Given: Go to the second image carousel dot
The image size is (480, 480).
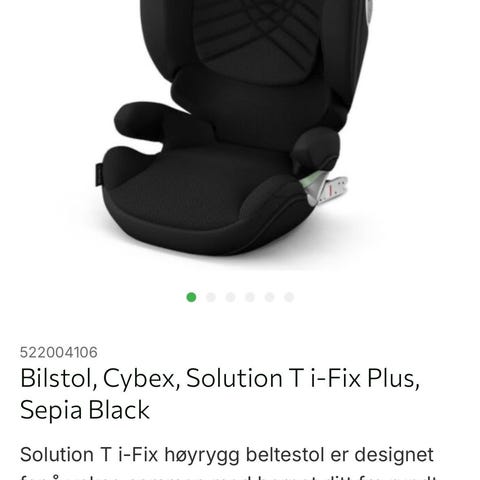Looking at the screenshot, I should coord(211,297).
